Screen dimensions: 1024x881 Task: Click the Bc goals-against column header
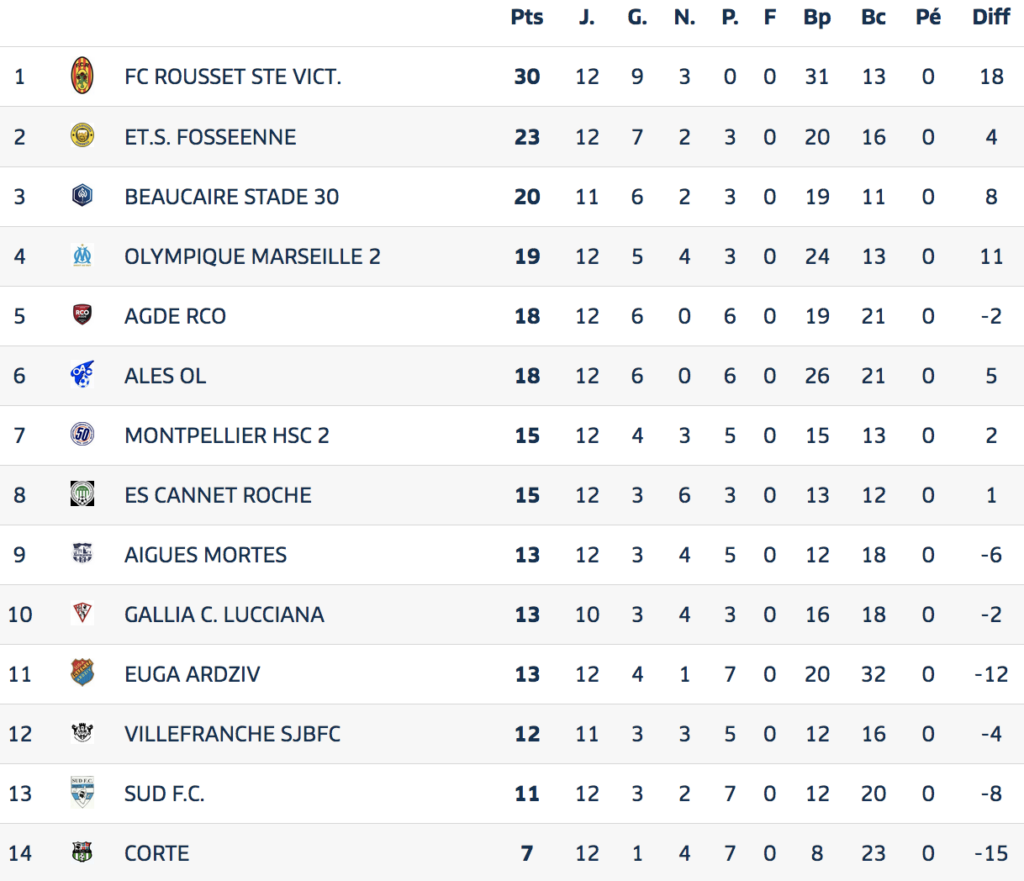click(x=874, y=17)
